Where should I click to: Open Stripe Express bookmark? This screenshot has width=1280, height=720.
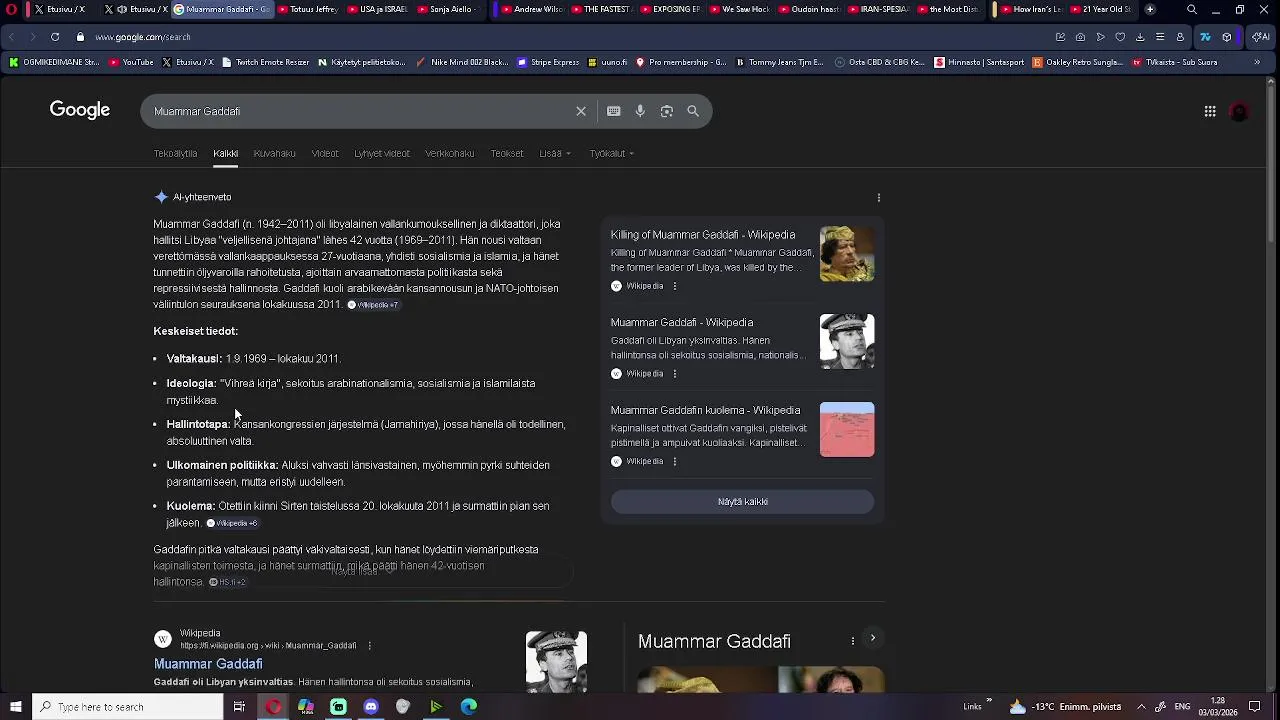pos(548,62)
